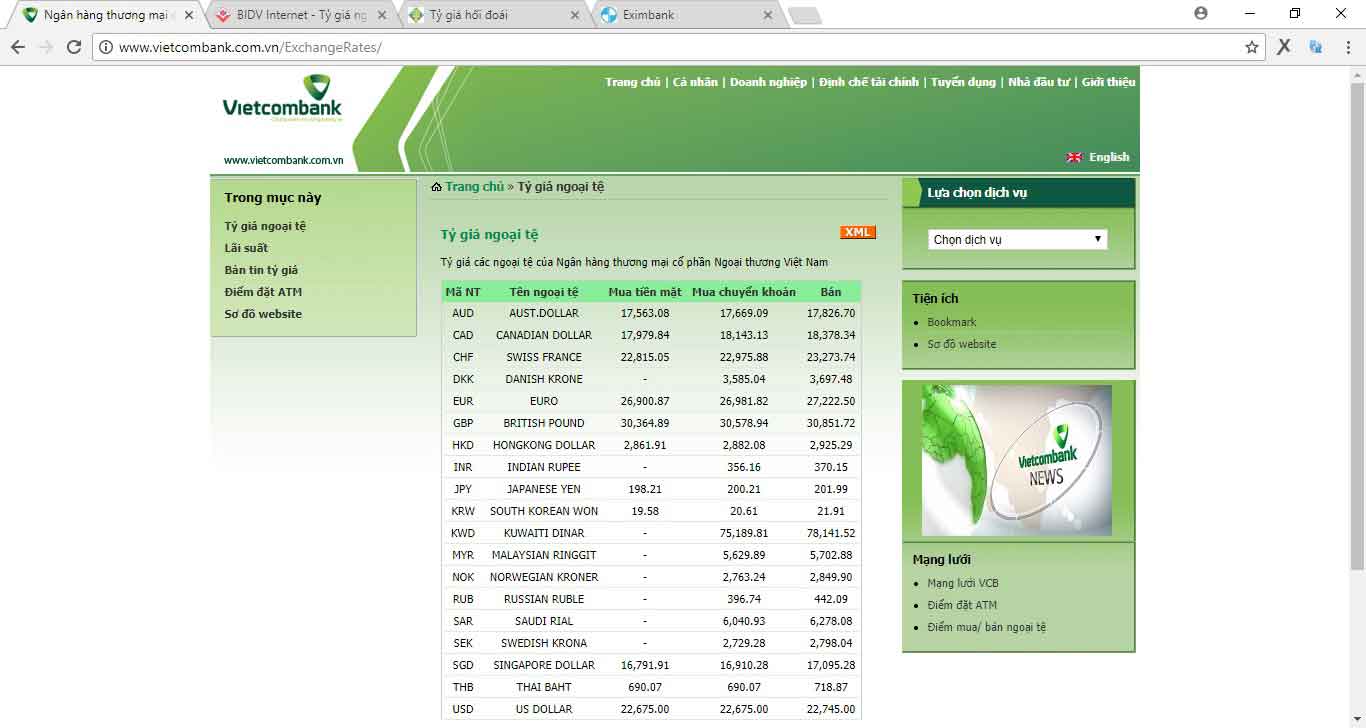1366x728 pixels.
Task: Click the Điểm mua/ bán ngoại tệ link
Action: [x=986, y=627]
